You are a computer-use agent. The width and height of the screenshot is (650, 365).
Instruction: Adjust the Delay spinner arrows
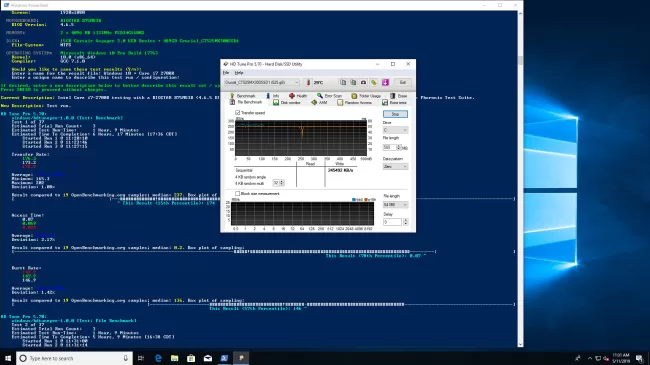click(405, 222)
